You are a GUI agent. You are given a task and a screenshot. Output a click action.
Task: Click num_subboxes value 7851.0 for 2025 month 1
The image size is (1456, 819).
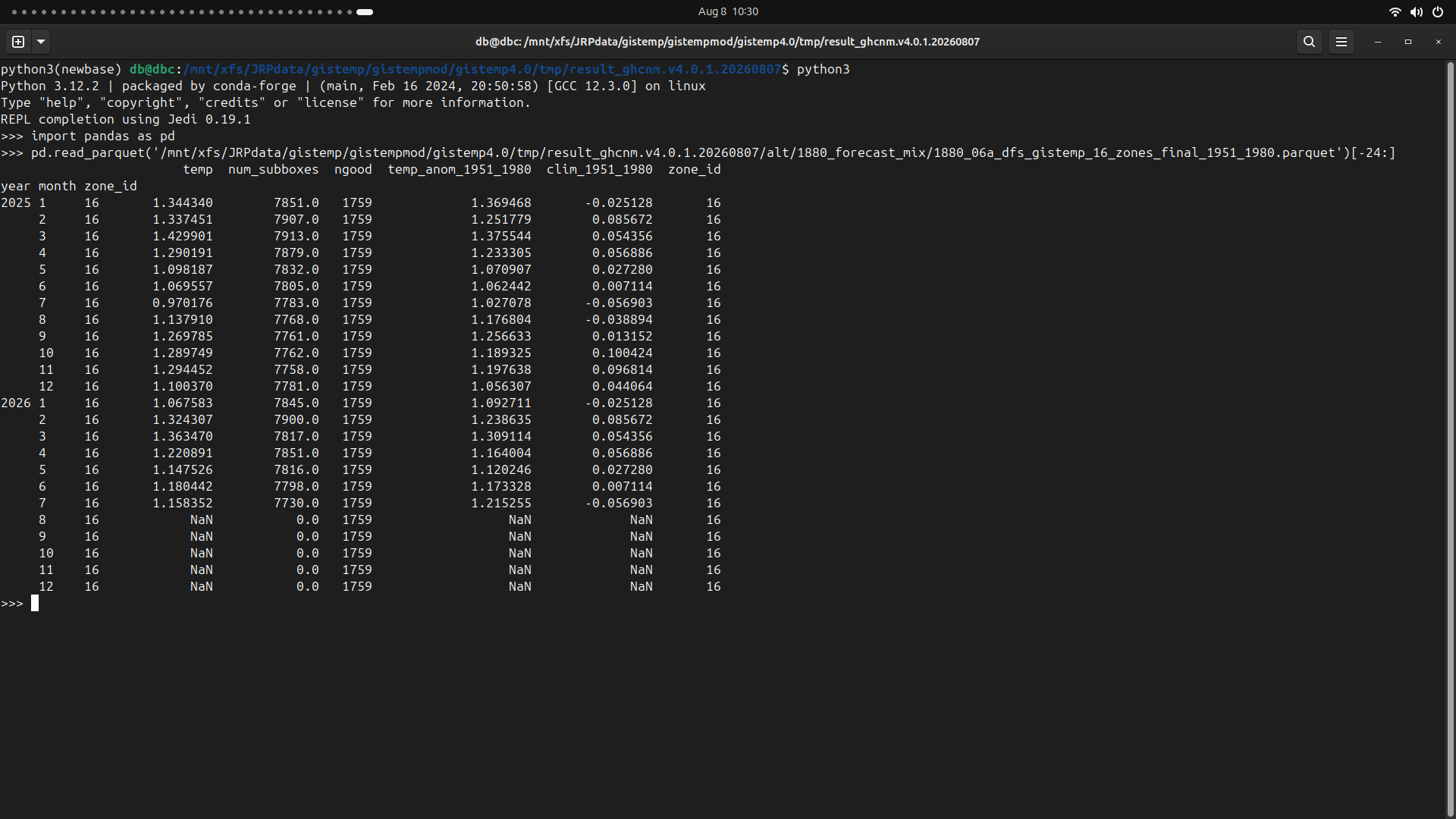coord(297,202)
